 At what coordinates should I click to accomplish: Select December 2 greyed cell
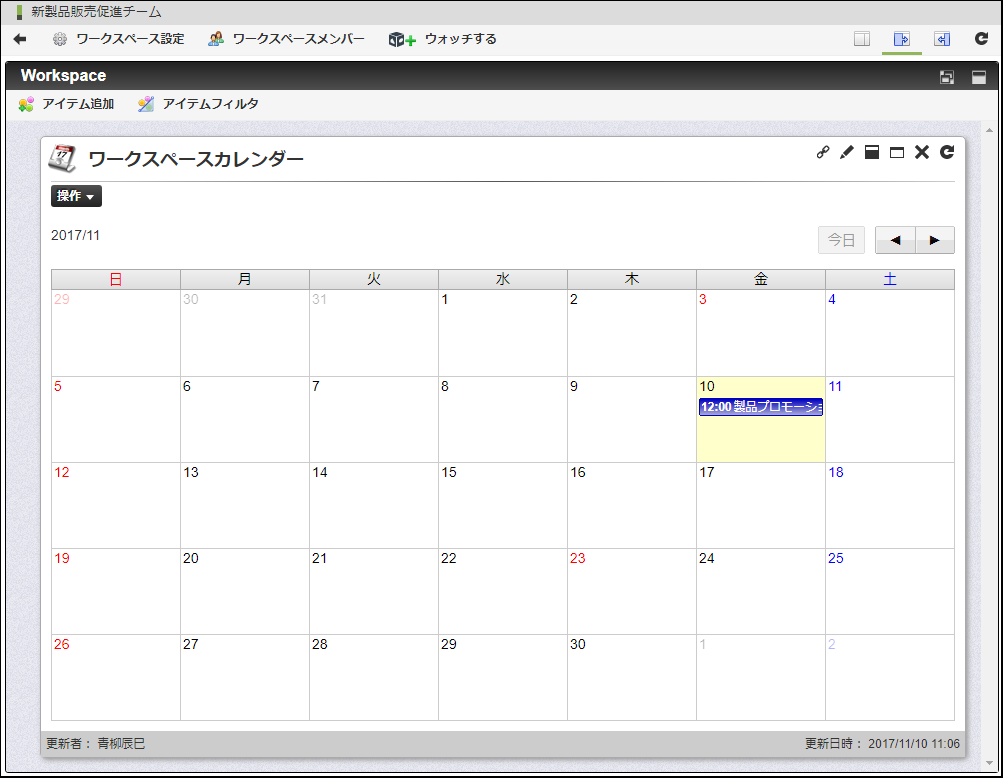click(x=890, y=678)
